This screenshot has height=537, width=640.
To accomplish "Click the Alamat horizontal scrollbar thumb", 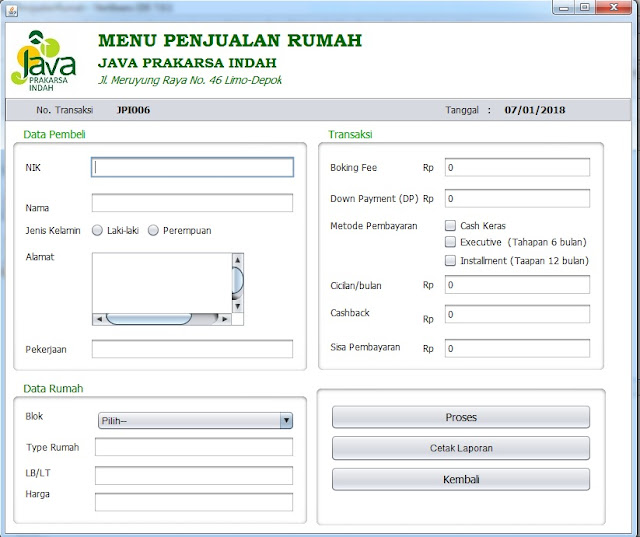I will tap(149, 319).
